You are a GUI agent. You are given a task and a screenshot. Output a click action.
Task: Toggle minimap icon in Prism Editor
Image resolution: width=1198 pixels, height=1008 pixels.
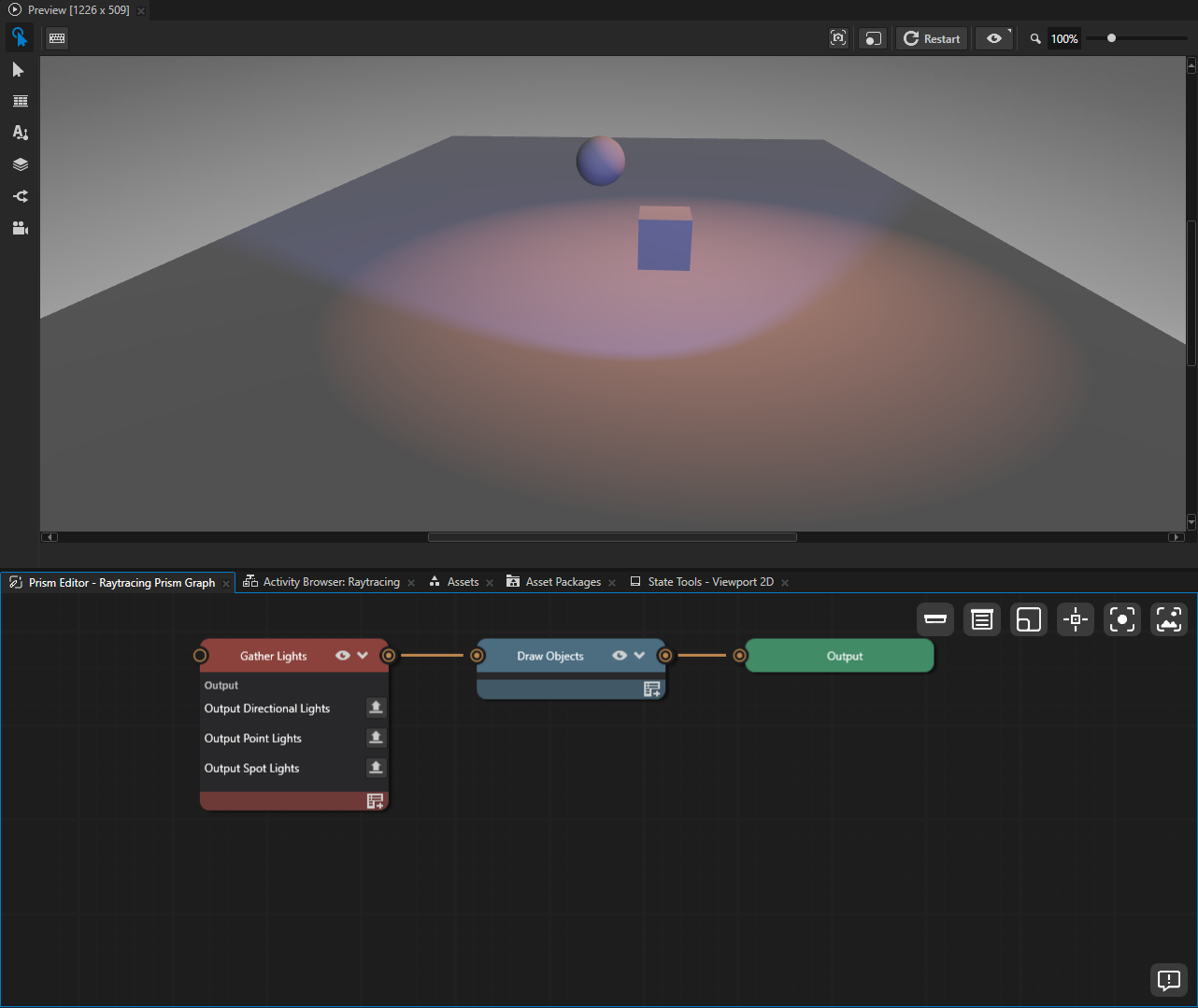[x=1029, y=619]
